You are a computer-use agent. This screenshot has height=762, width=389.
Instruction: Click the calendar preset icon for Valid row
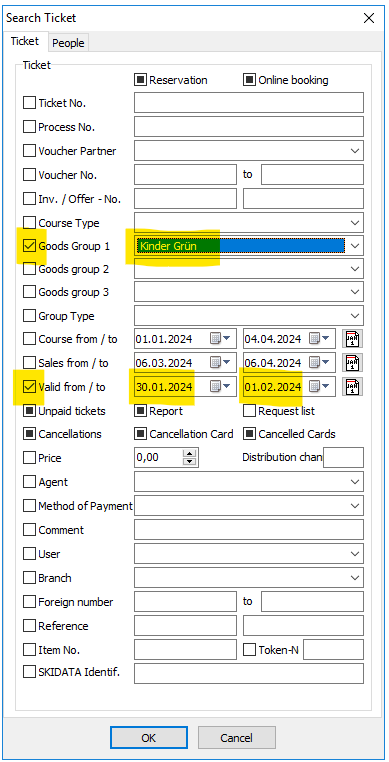point(352,386)
